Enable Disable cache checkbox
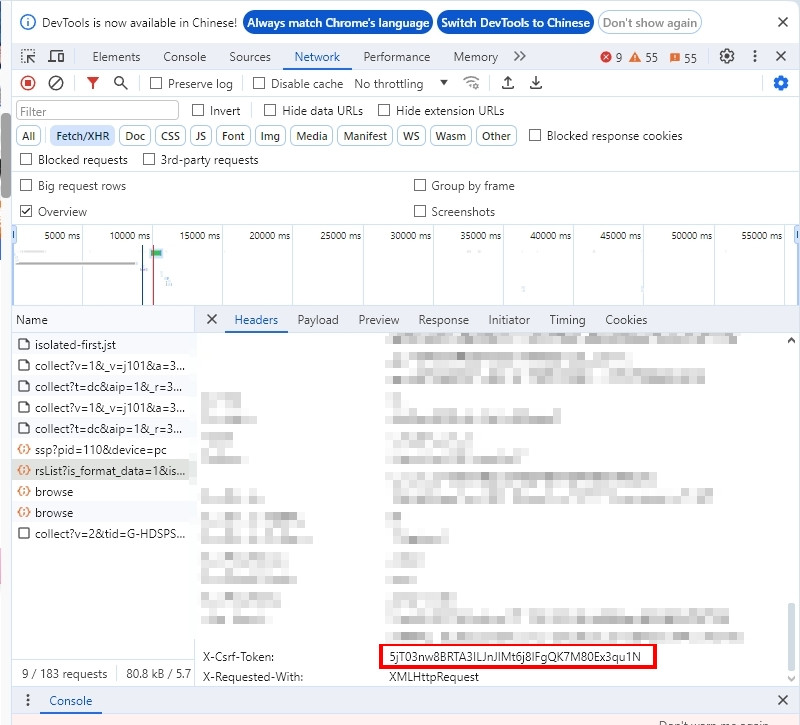The width and height of the screenshot is (800, 725). (259, 83)
